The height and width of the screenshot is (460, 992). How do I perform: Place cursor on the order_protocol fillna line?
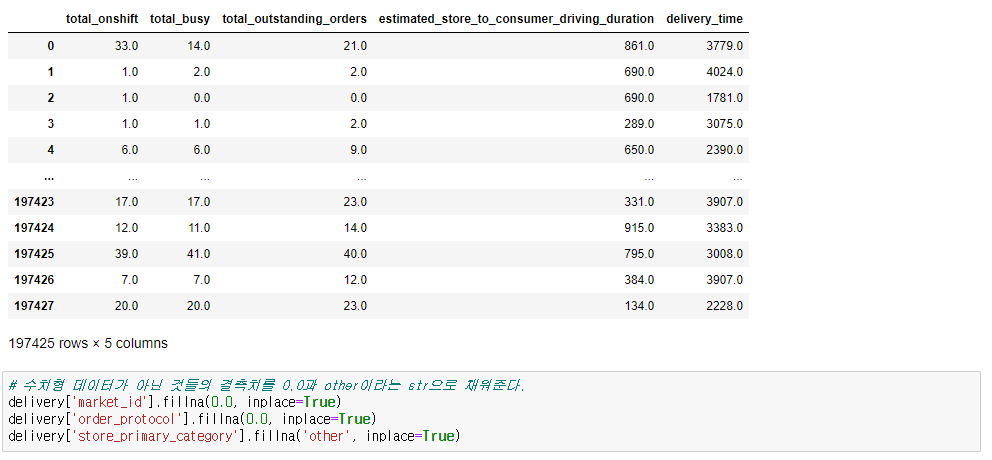click(192, 419)
